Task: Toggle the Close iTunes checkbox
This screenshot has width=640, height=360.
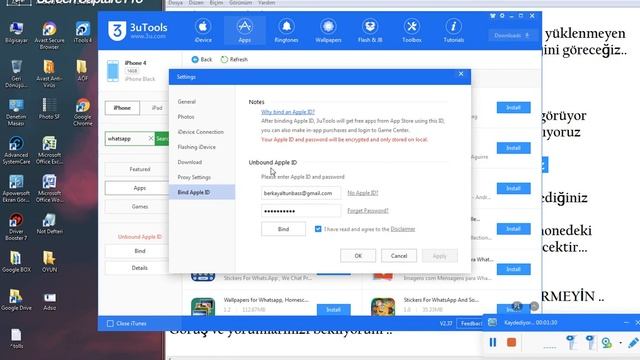Action: pyautogui.click(x=110, y=324)
